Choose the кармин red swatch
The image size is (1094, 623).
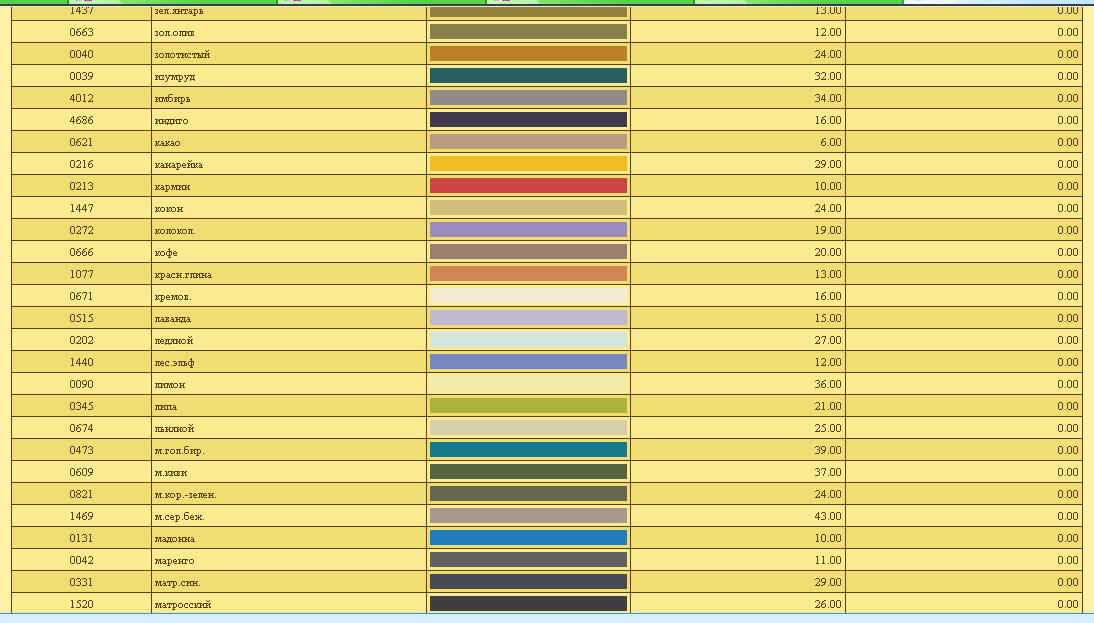pos(528,186)
